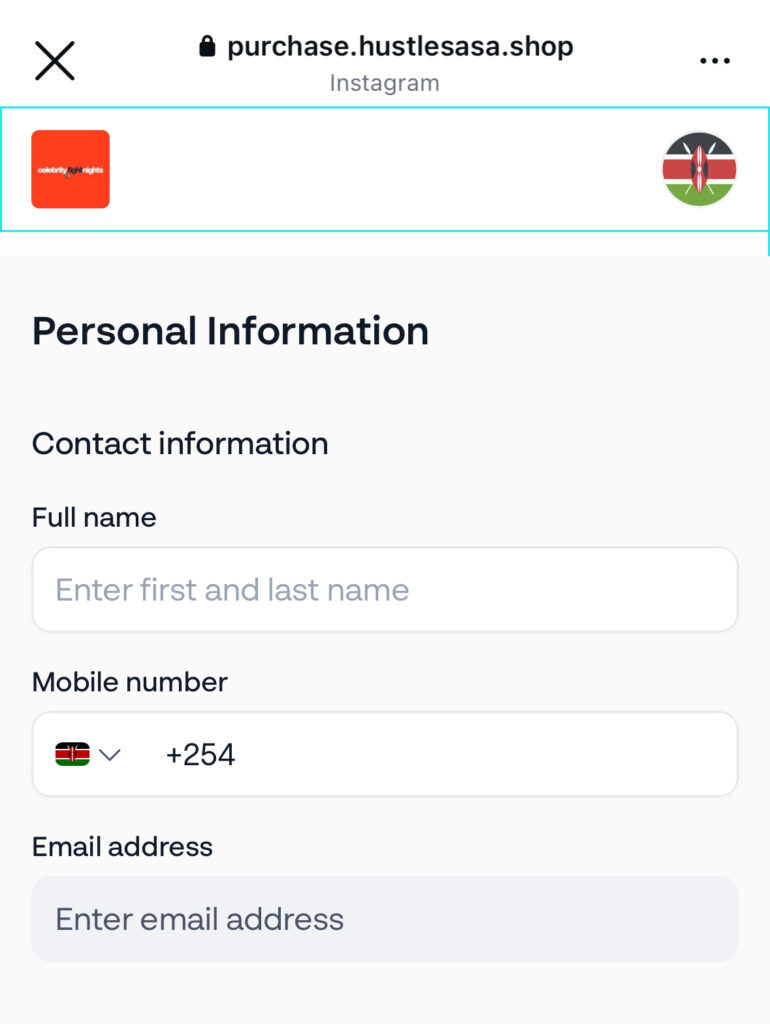
Task: Click the Full name field label
Action: pos(94,517)
